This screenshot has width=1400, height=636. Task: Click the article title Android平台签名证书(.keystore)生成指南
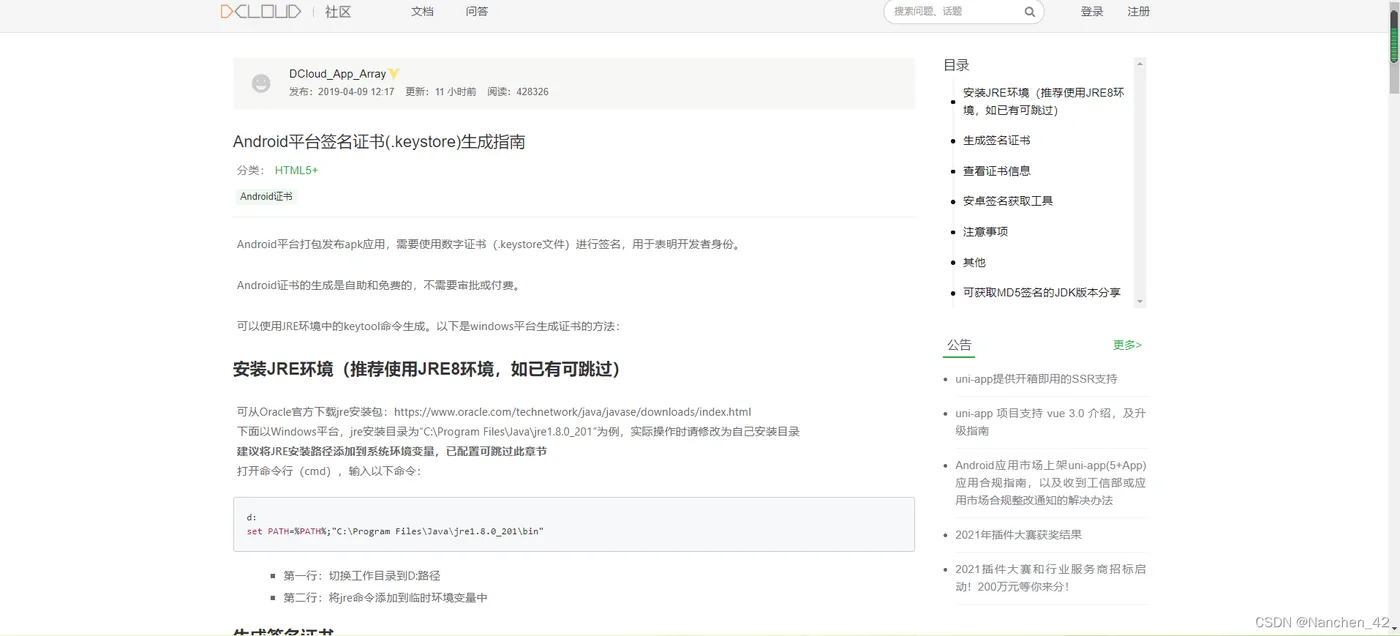pyautogui.click(x=379, y=142)
